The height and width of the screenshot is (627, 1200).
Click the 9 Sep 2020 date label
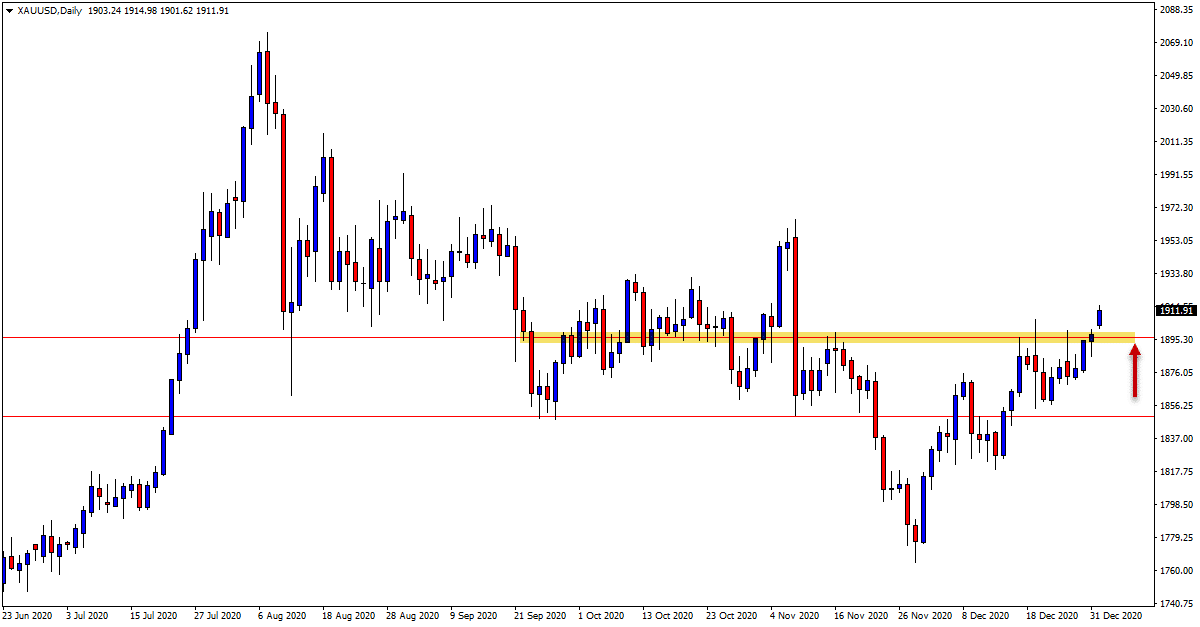(475, 616)
